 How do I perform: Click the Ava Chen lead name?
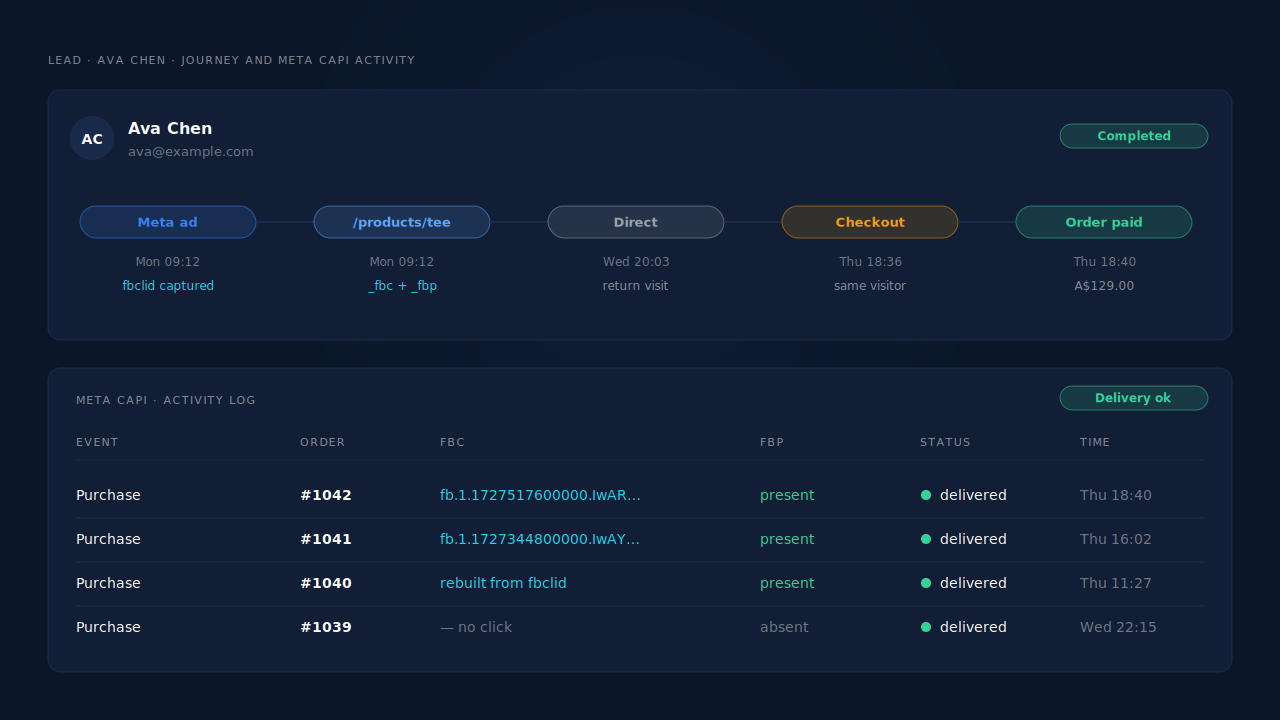tap(170, 128)
